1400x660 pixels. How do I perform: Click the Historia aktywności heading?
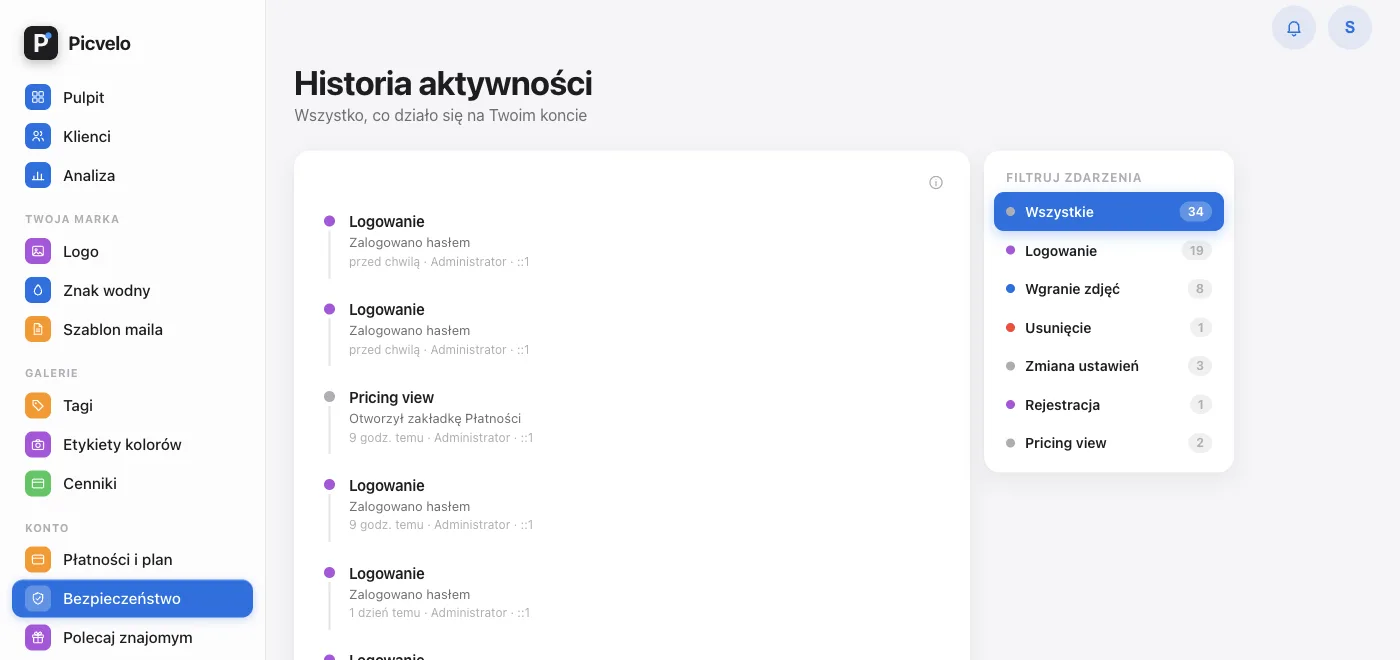pos(443,83)
